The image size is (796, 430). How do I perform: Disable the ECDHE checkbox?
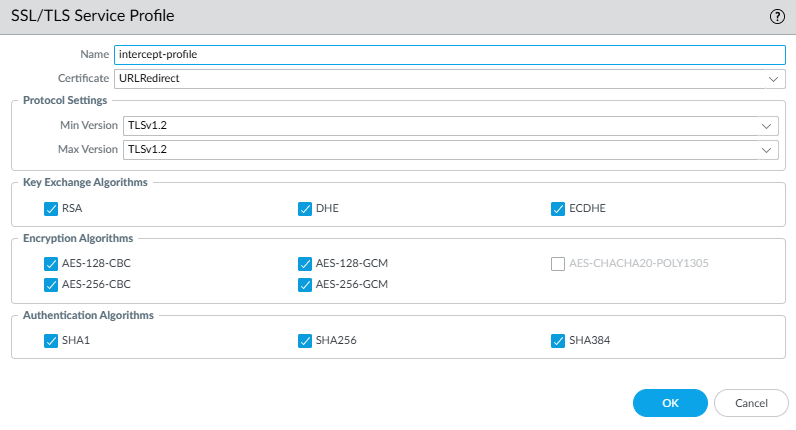(x=559, y=210)
